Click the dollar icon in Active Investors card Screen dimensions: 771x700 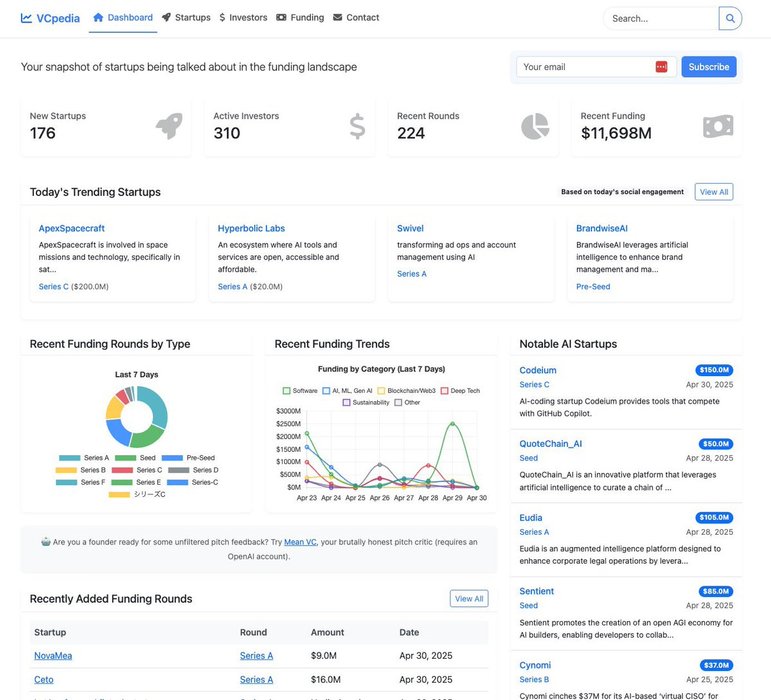(357, 126)
